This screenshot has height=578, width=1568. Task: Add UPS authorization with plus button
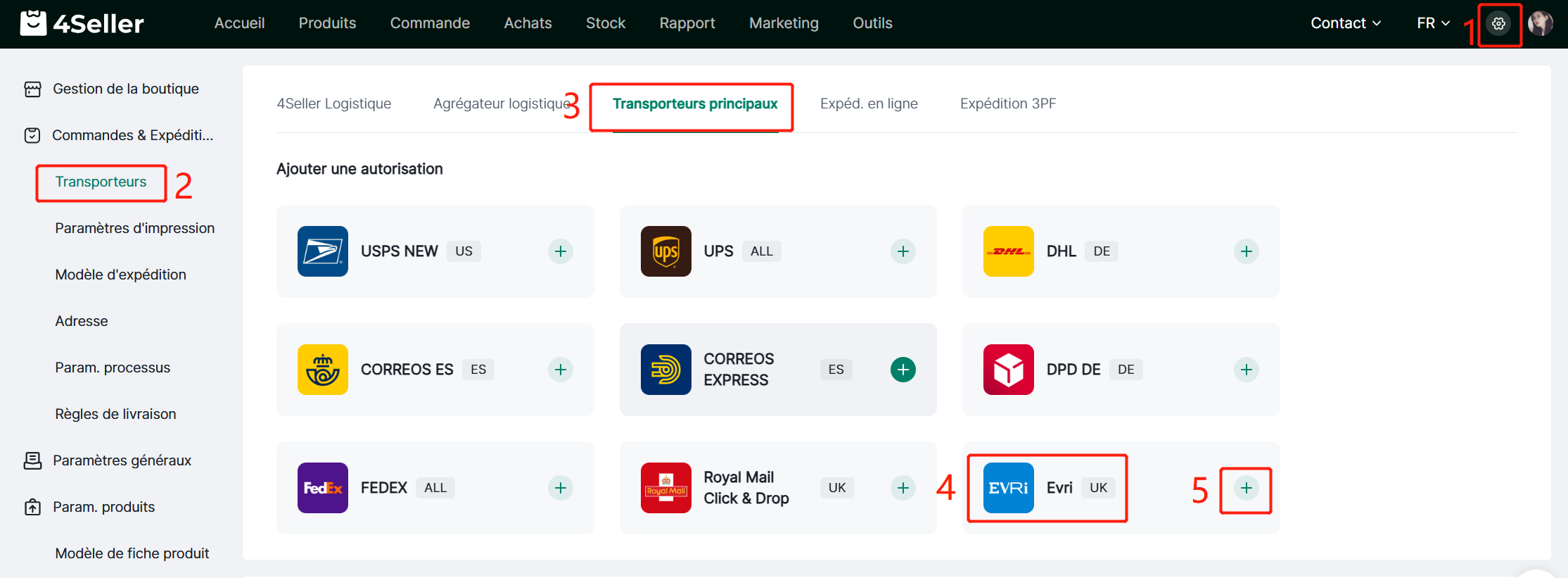[903, 251]
